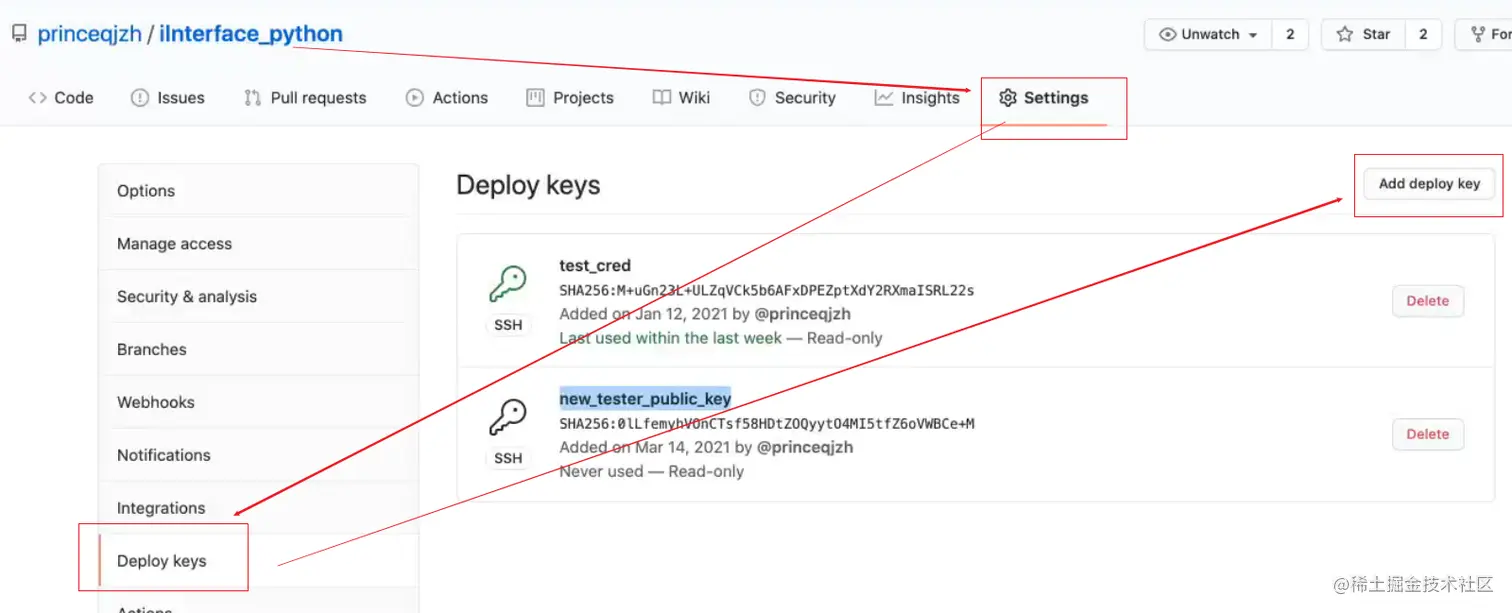
Task: Delete the test_cred deploy key
Action: coord(1428,301)
